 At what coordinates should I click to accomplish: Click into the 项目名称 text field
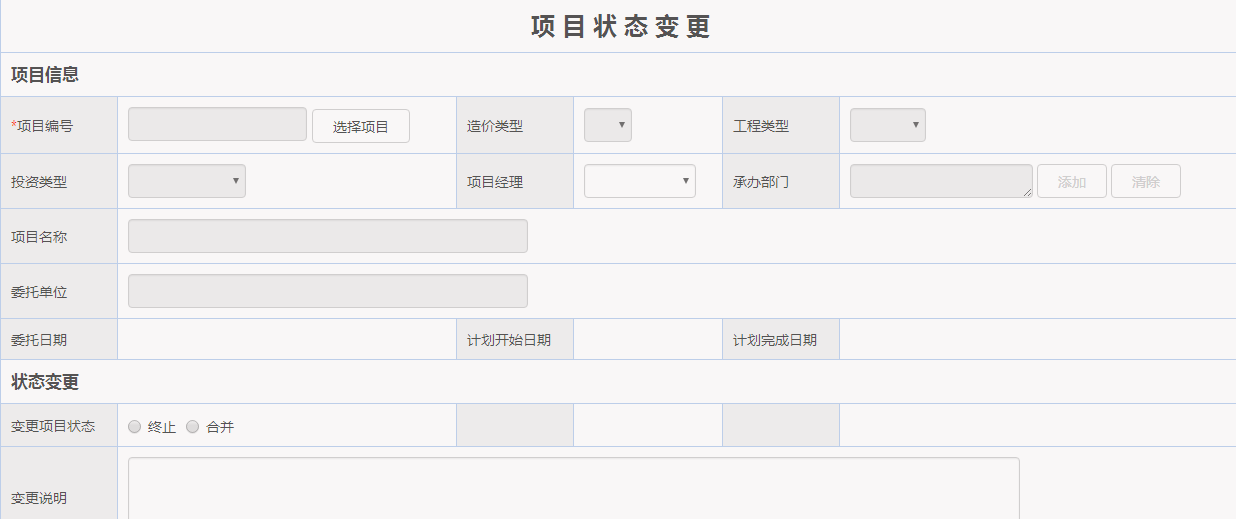[x=327, y=236]
